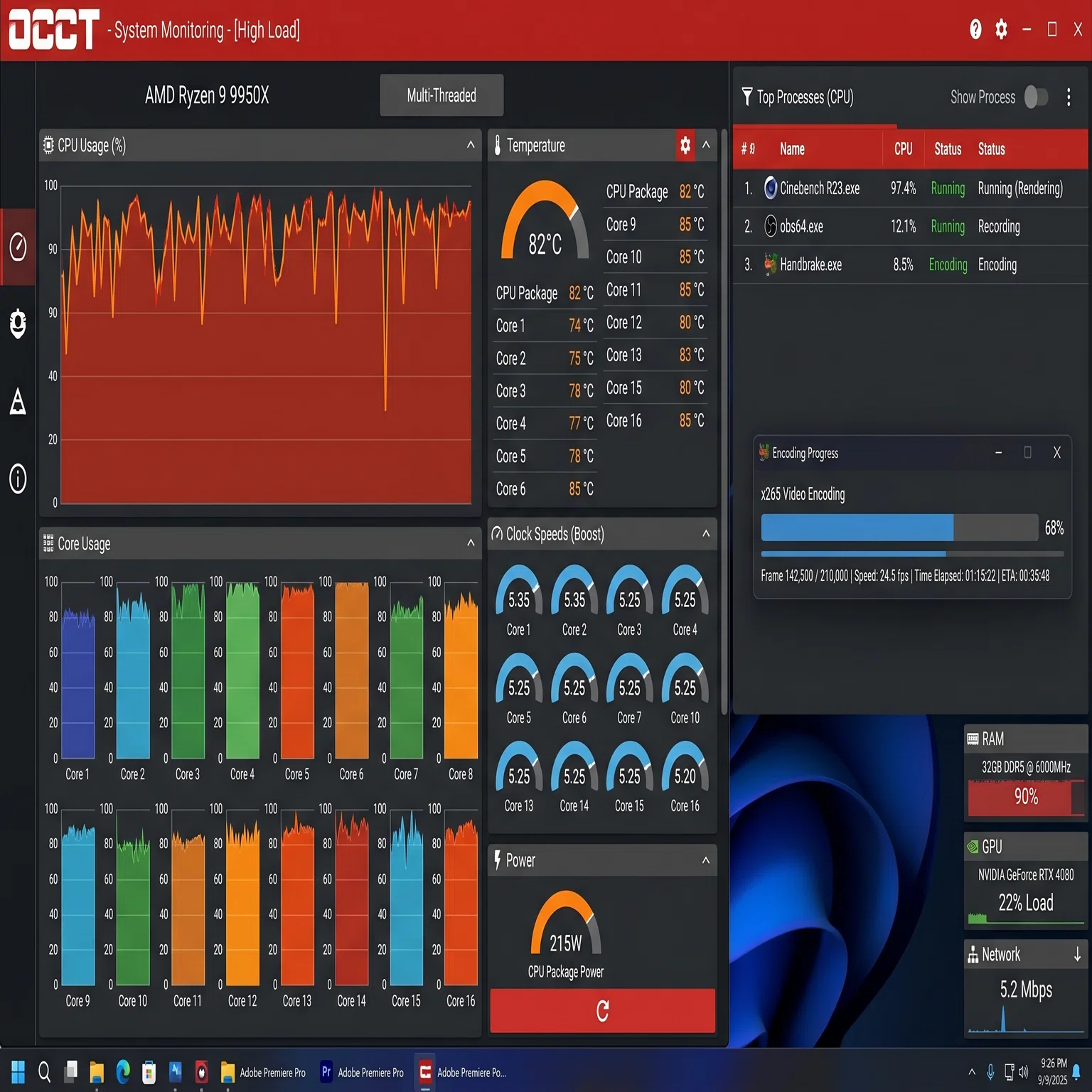Click the Top Processes filter funnel icon
1092x1092 pixels.
point(746,96)
